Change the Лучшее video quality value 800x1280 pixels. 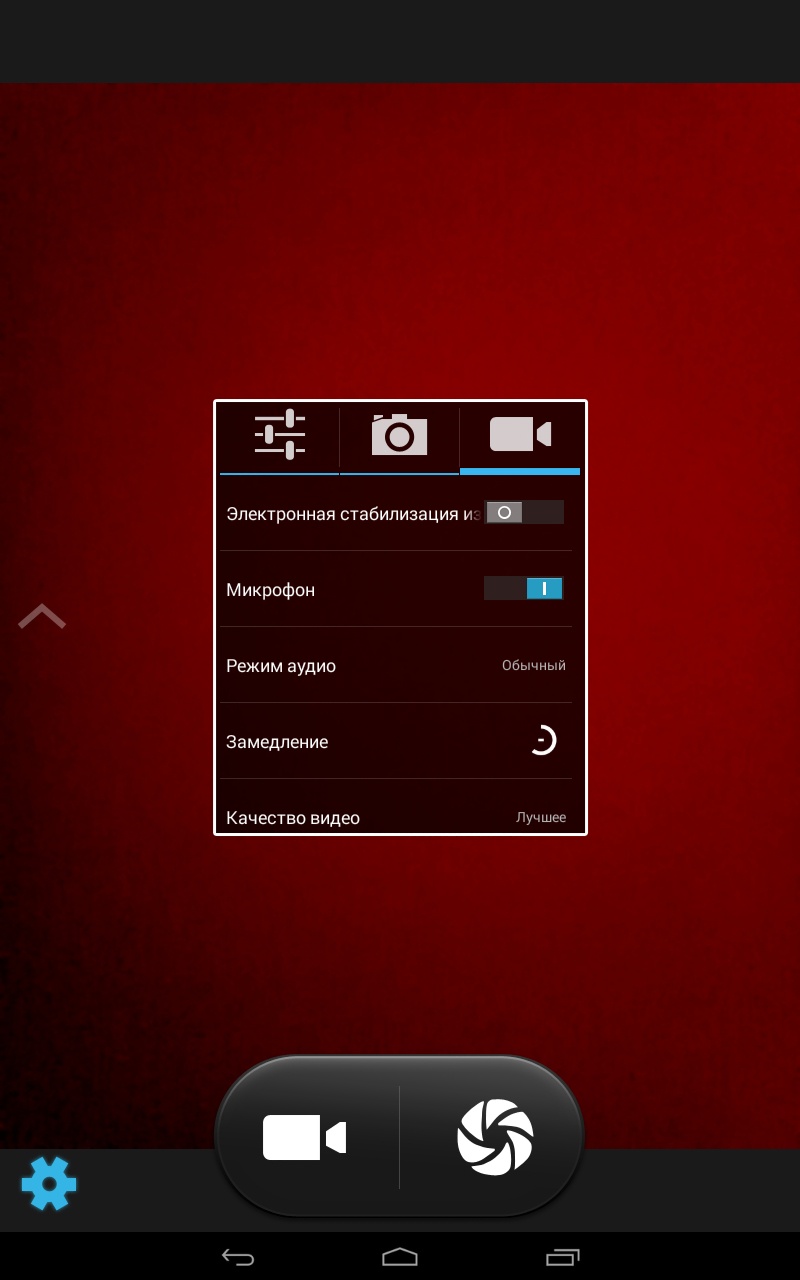click(x=540, y=817)
